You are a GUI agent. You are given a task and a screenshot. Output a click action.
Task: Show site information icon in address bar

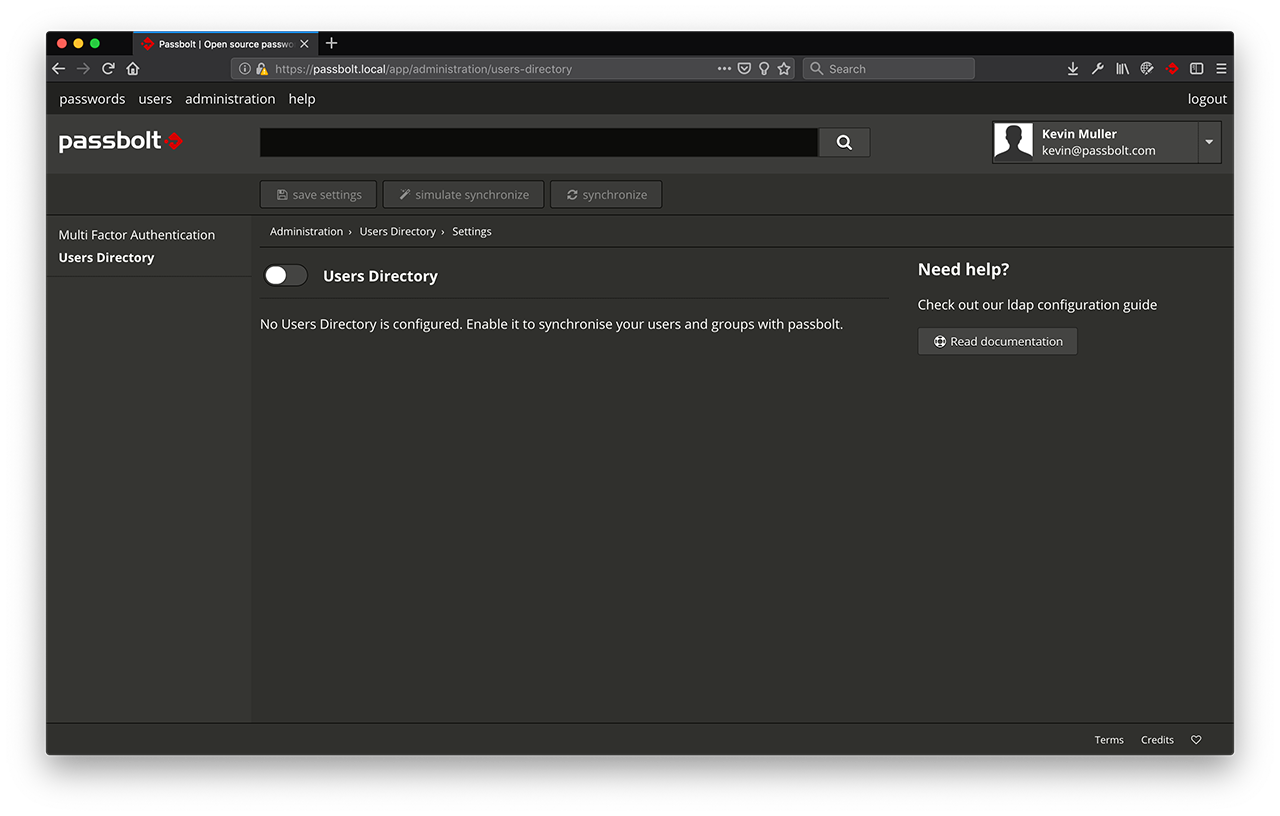coord(245,69)
